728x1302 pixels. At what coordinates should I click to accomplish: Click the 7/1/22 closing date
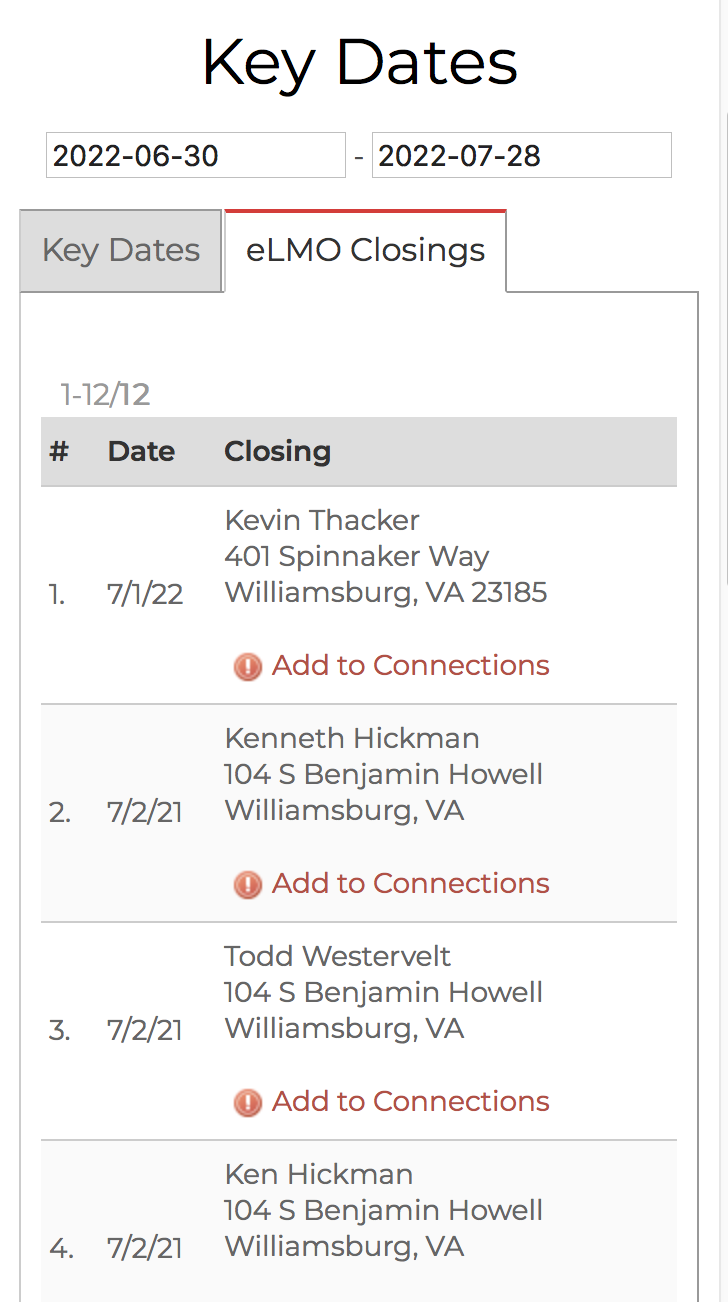click(145, 595)
